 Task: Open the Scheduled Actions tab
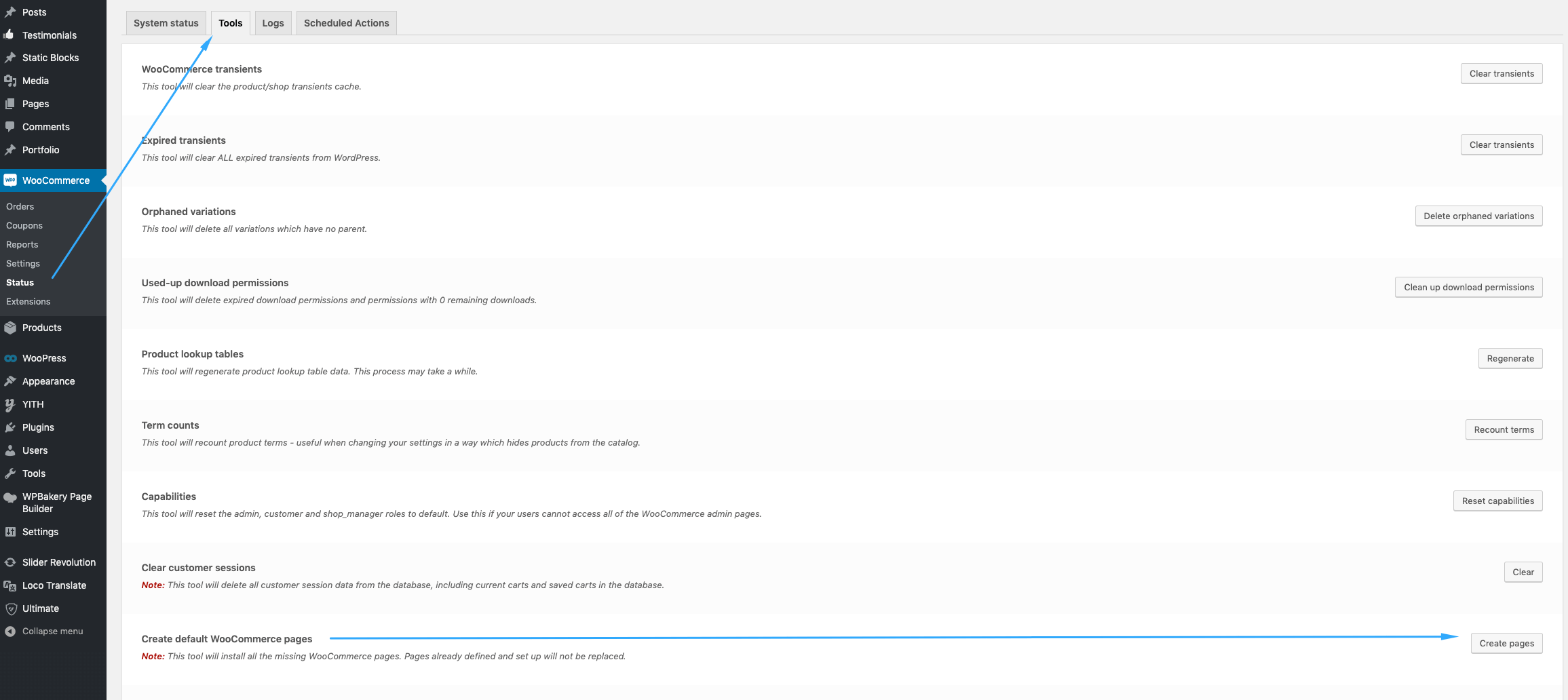[x=347, y=23]
